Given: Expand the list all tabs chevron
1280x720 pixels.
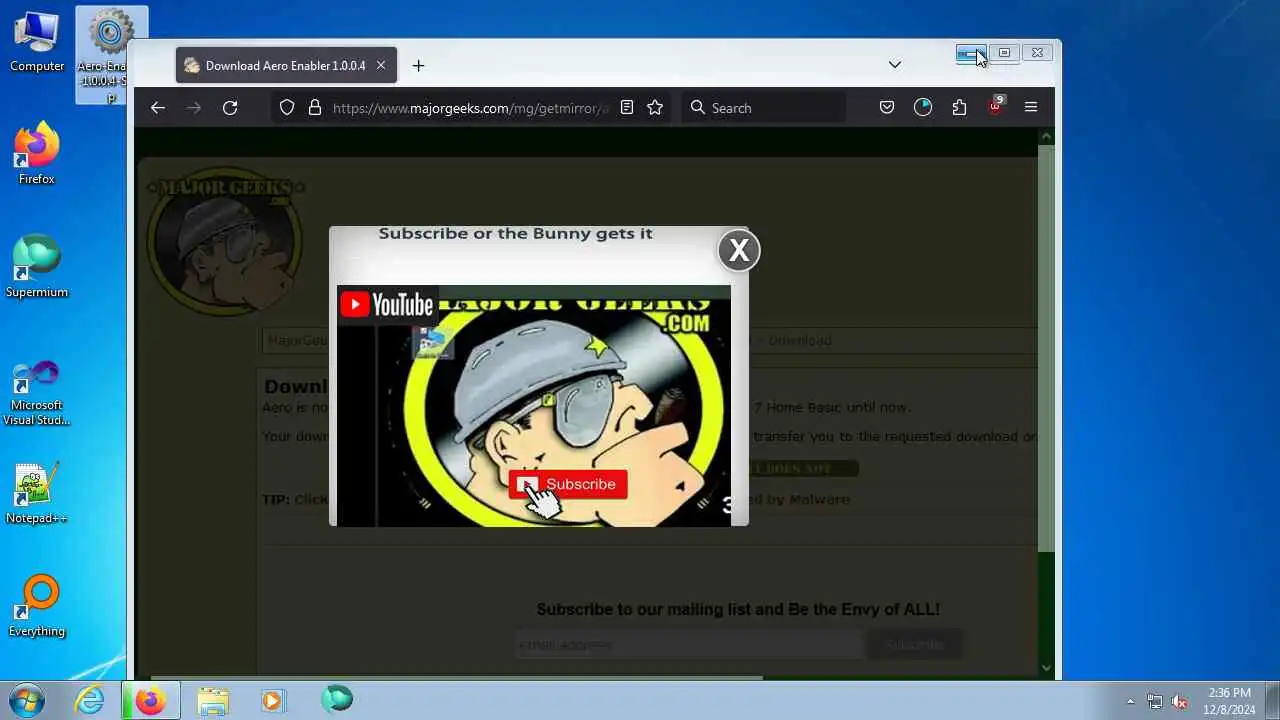Looking at the screenshot, I should coord(895,65).
